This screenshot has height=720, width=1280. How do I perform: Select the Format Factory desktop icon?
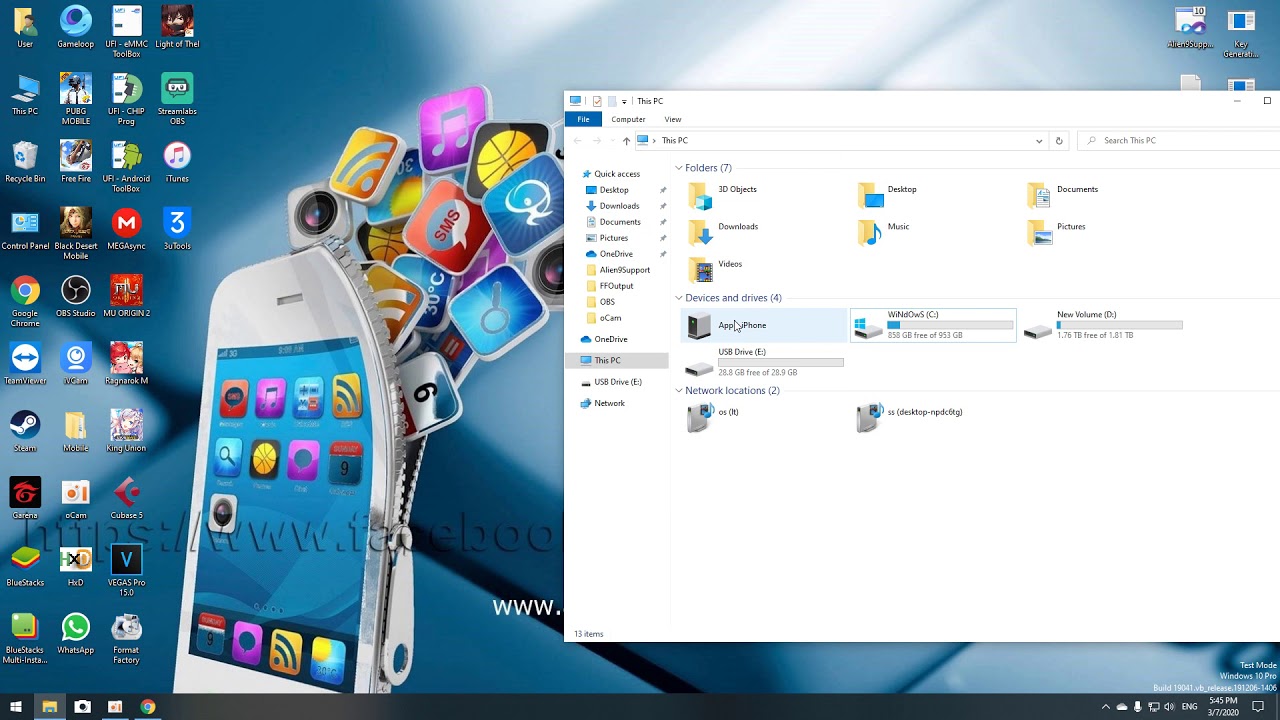point(126,638)
